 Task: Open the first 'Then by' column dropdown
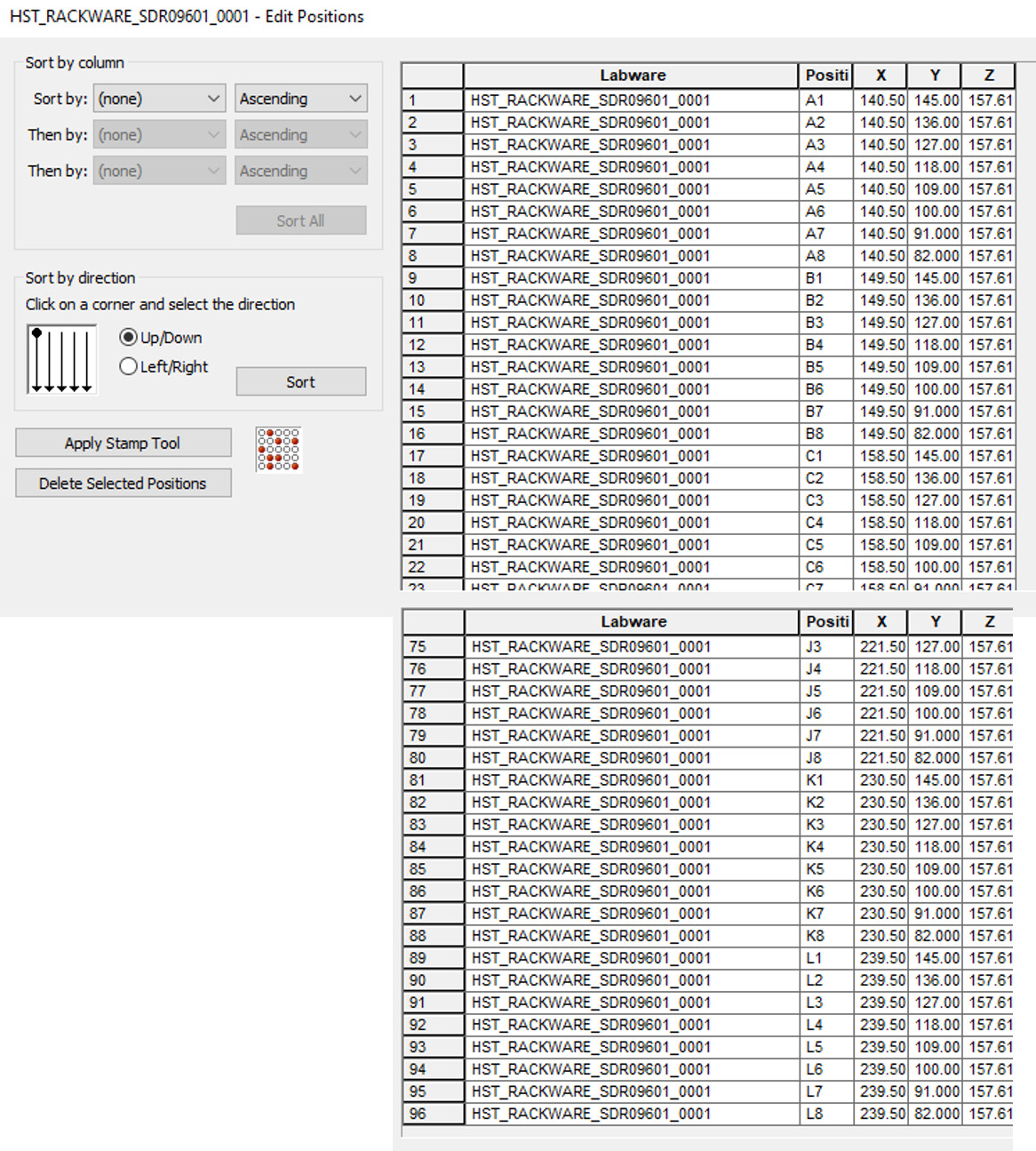[159, 135]
